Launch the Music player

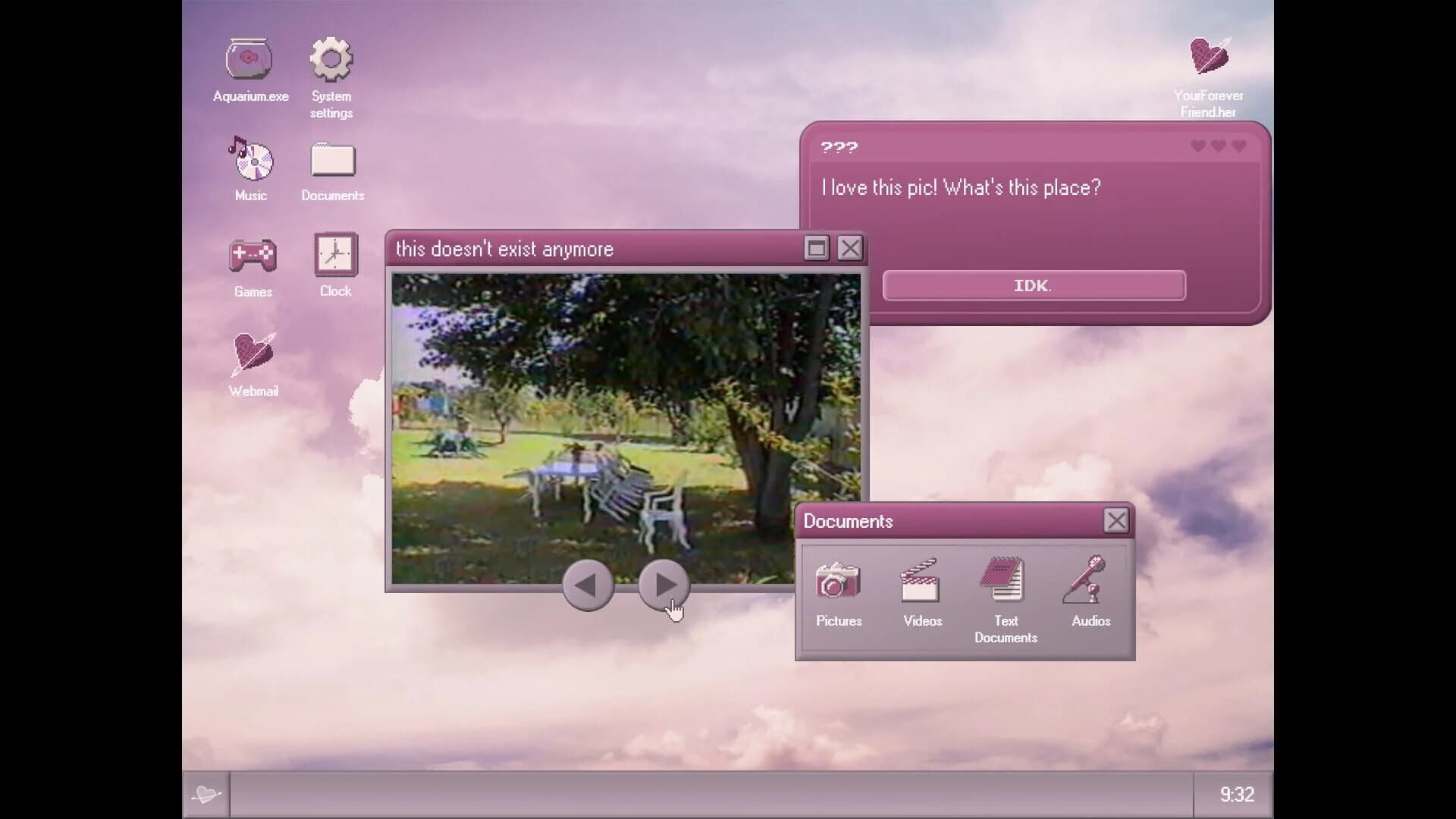tap(250, 159)
